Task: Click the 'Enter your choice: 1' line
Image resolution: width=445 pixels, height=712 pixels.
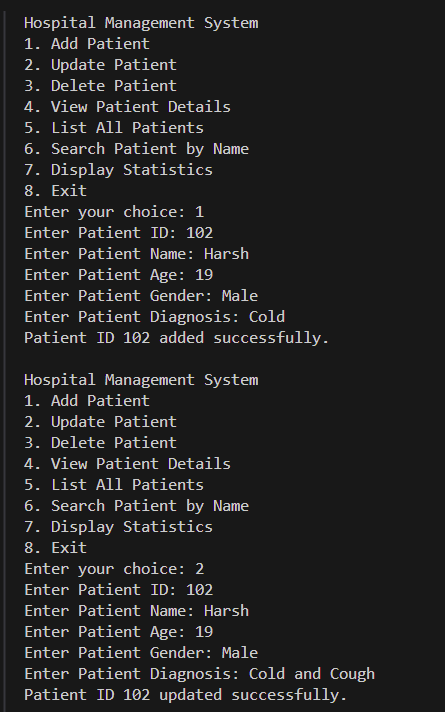Action: point(114,212)
